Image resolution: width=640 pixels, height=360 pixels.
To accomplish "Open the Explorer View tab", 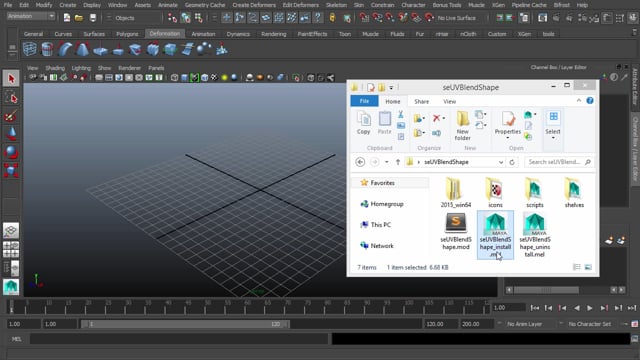I will tap(449, 101).
